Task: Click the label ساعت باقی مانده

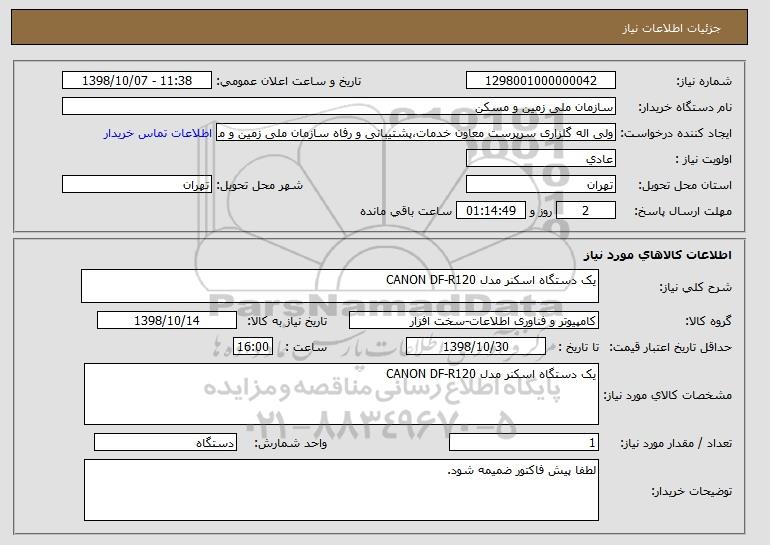Action: click(x=406, y=211)
